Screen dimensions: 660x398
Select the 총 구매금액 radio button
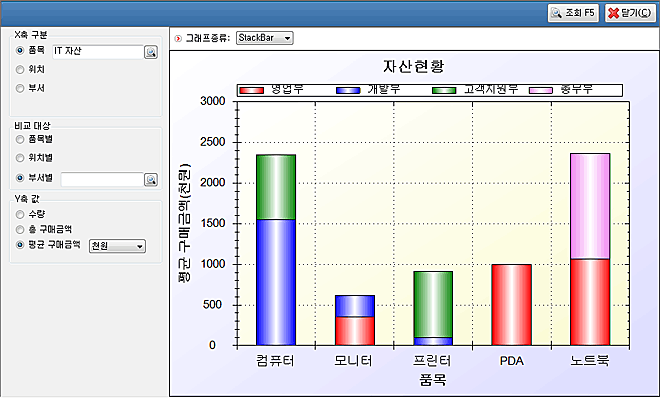coord(20,230)
